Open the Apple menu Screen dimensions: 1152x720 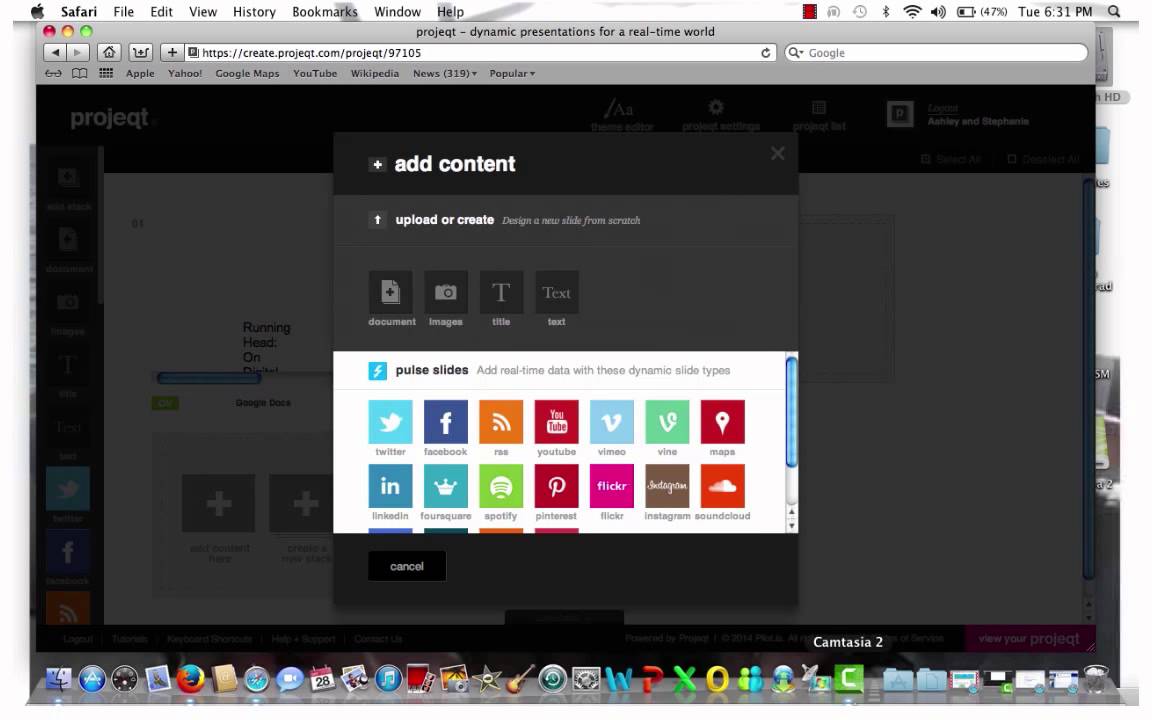[x=37, y=12]
